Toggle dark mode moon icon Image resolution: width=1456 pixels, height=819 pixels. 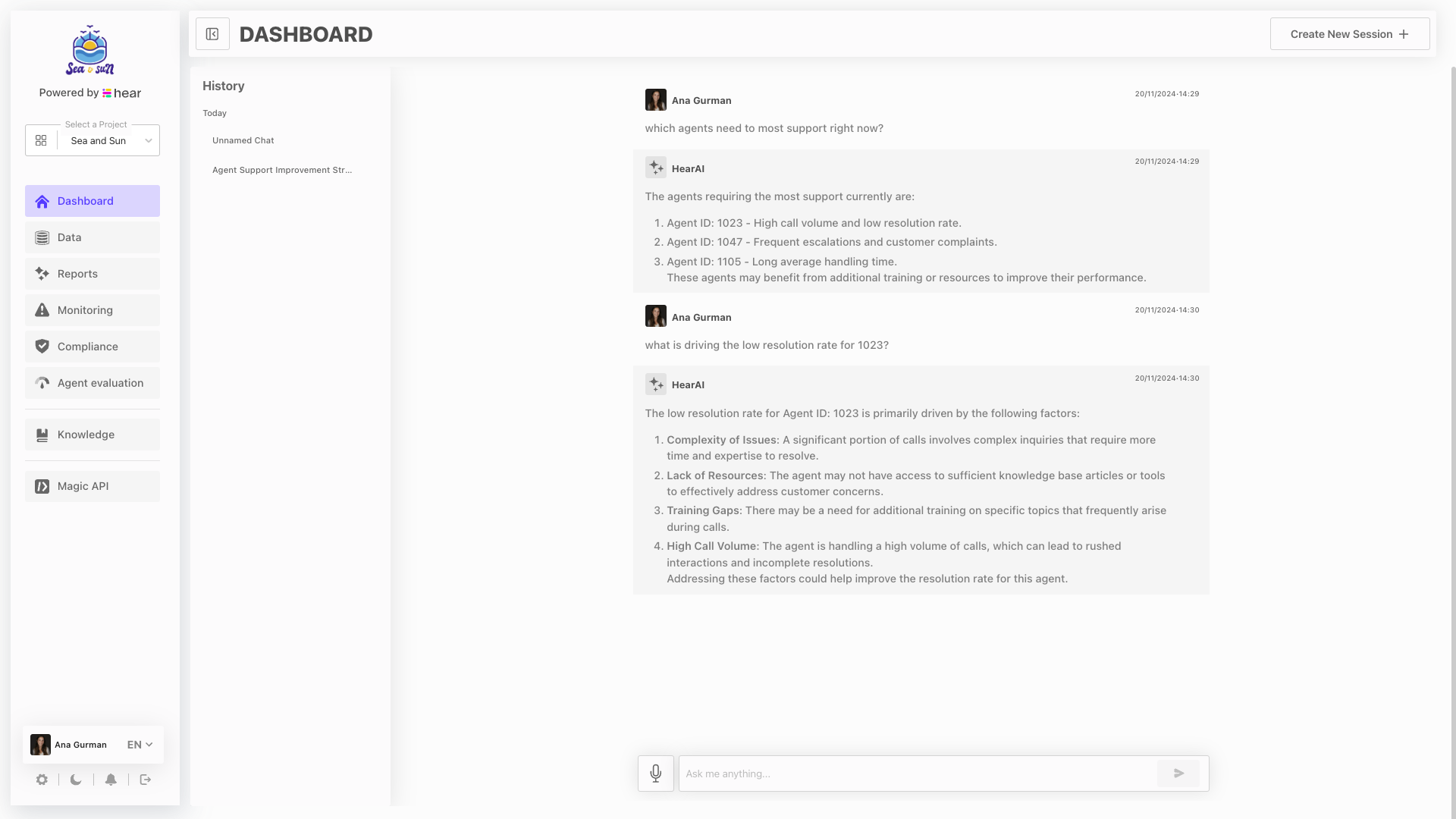[76, 780]
